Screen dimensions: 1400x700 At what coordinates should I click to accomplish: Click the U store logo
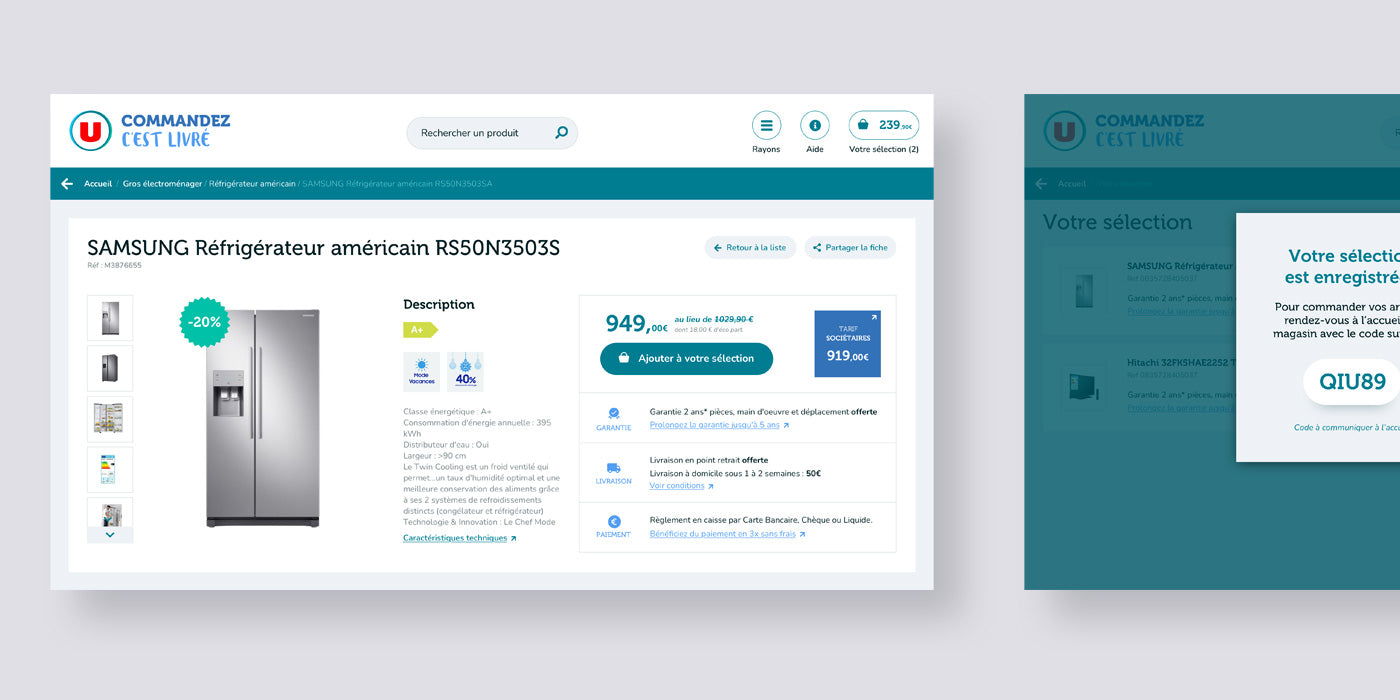[x=90, y=131]
